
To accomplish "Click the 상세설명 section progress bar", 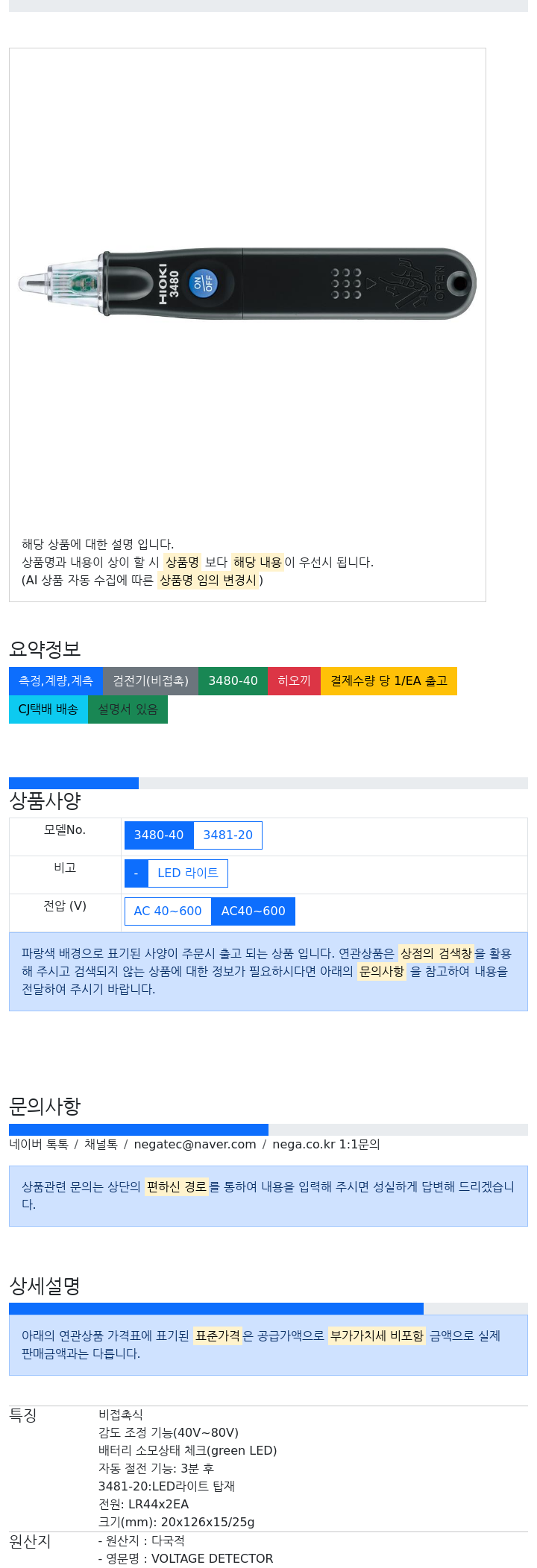I will [x=216, y=1309].
